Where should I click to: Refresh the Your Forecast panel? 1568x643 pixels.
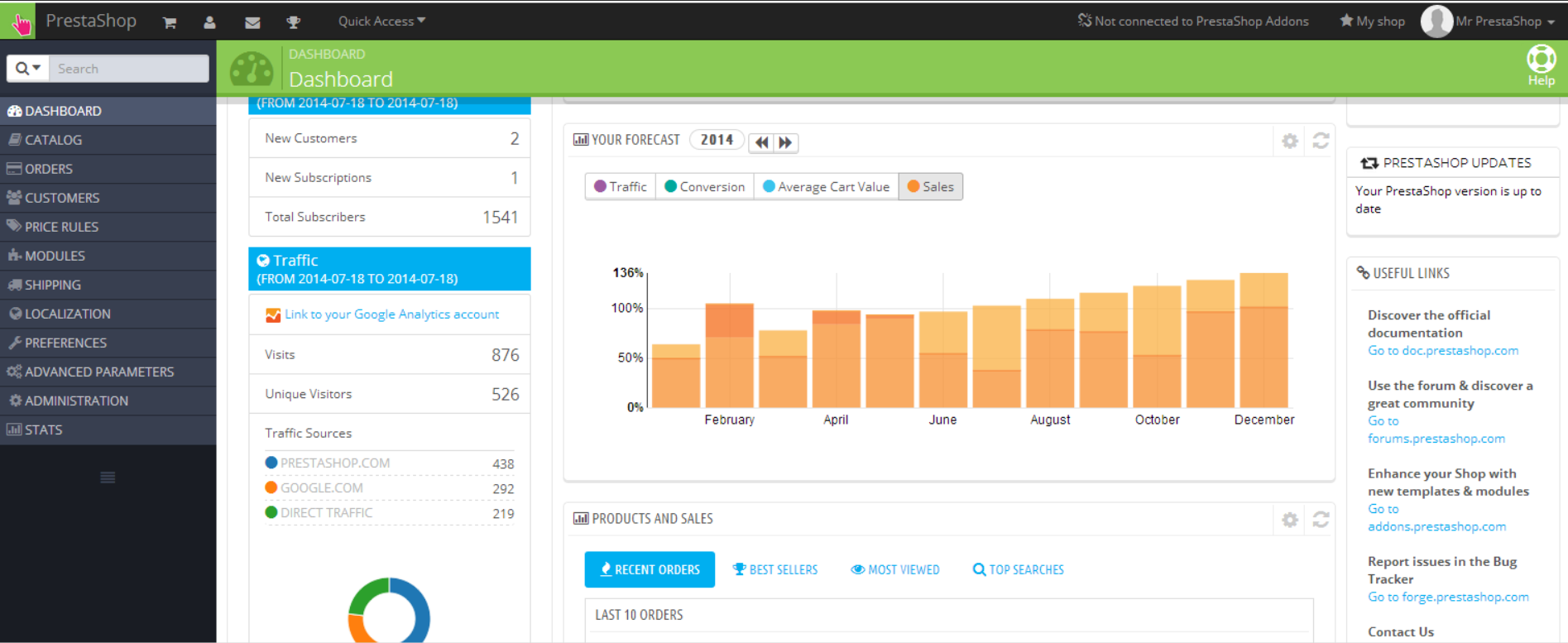[x=1321, y=141]
